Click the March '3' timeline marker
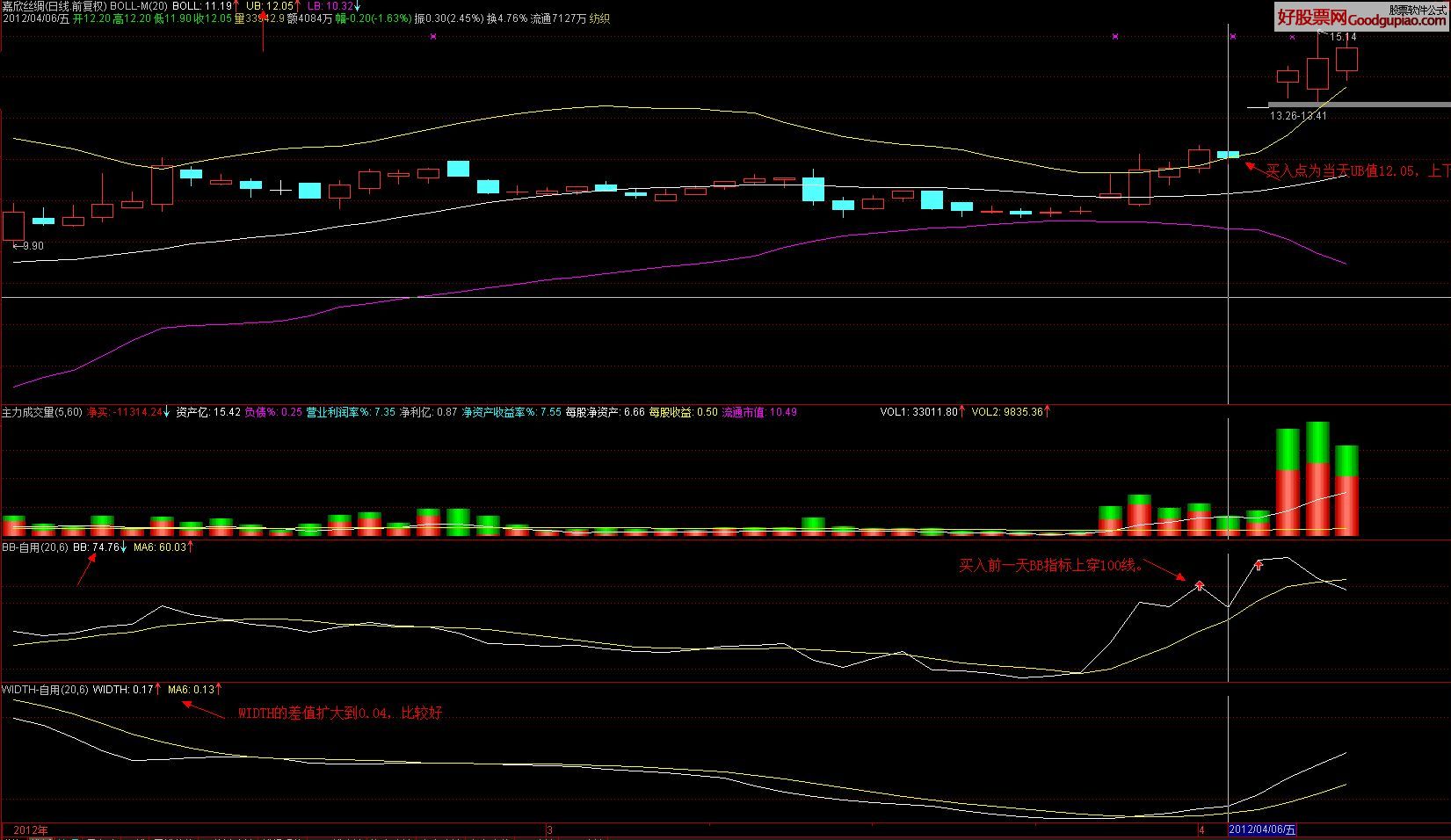 tap(549, 829)
